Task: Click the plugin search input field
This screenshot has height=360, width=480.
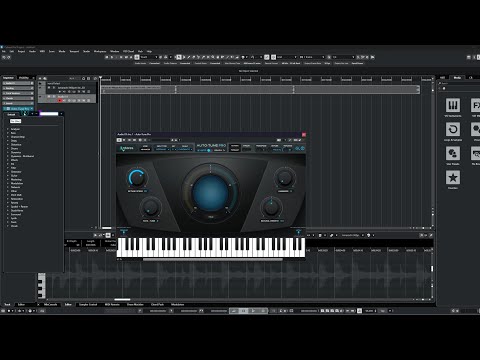Action: [x=49, y=114]
